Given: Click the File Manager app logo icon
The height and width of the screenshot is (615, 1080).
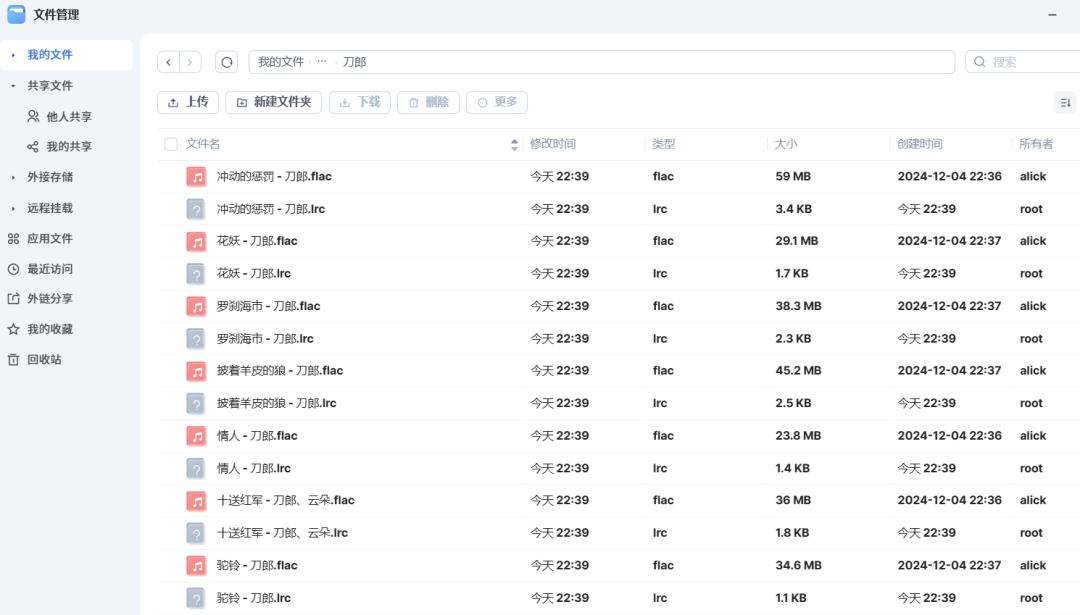Looking at the screenshot, I should tap(17, 14).
